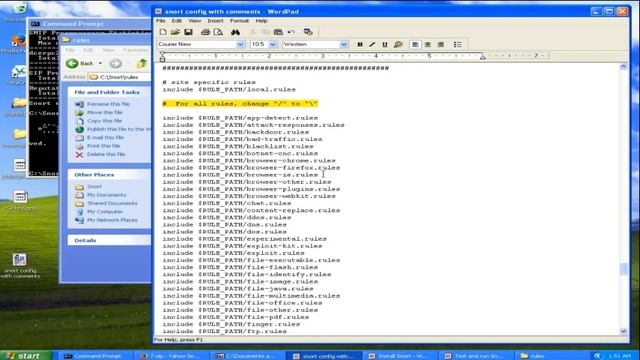Click the left indent marker on ruler

(162, 57)
